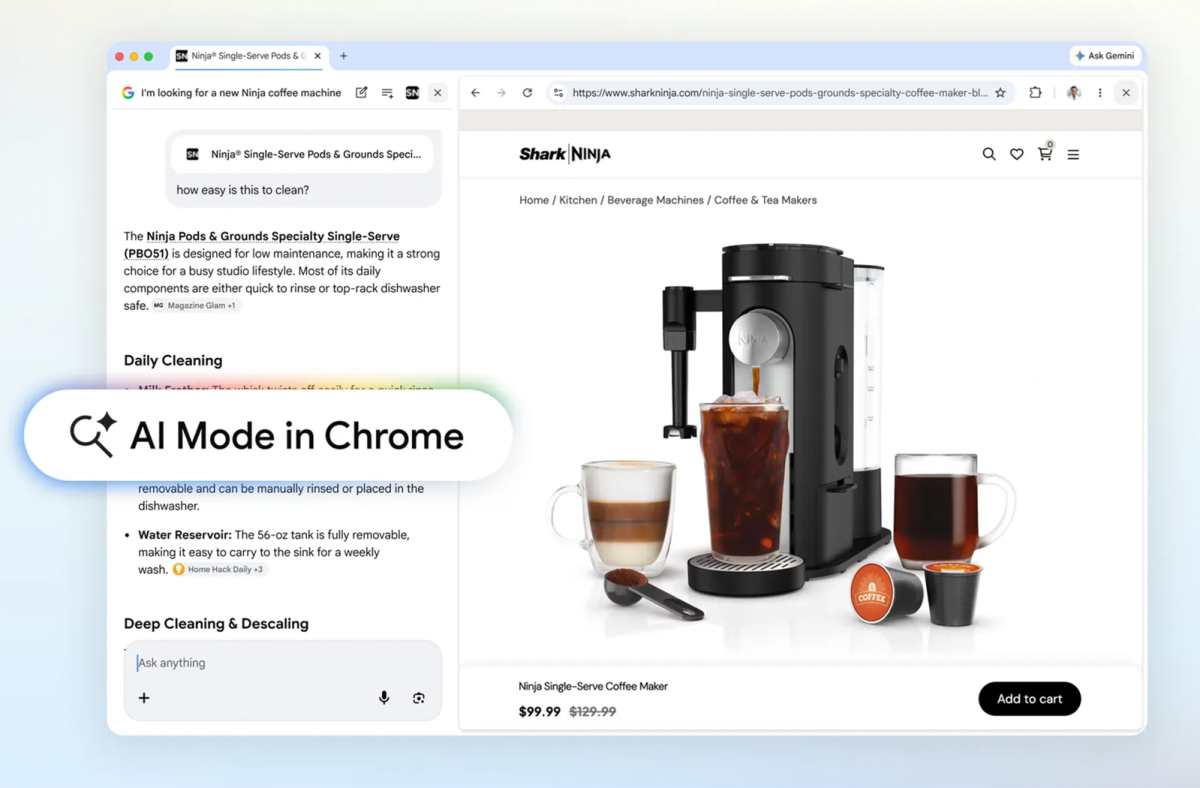Close the Ninja Single-Serve Pods tab
The image size is (1200, 788).
click(319, 56)
